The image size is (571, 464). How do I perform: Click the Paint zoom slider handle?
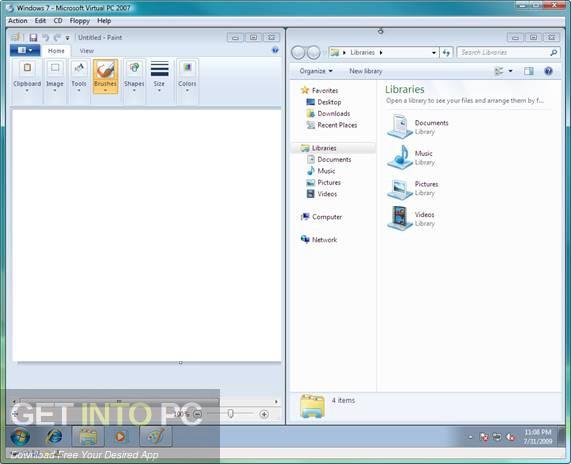pos(231,413)
